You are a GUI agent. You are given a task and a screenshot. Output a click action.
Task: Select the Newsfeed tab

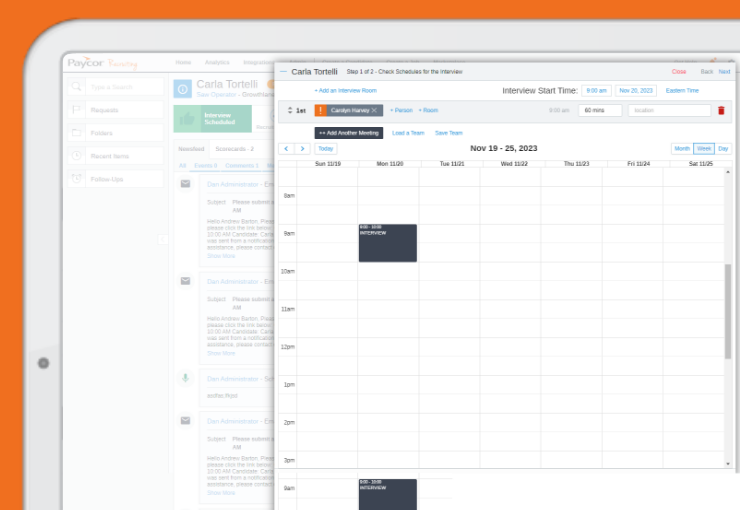click(x=191, y=149)
